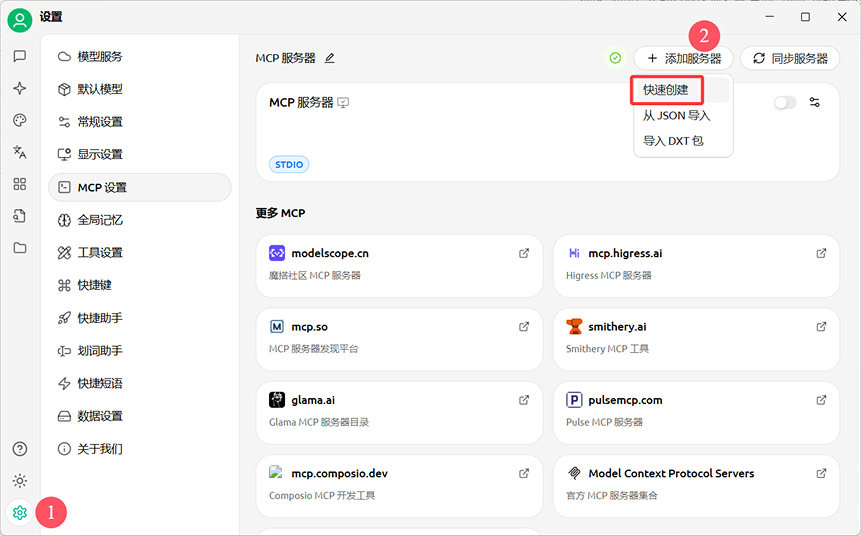Viewport: 861px width, 536px height.
Task: Open the 模型服务 settings section
Action: coord(100,57)
